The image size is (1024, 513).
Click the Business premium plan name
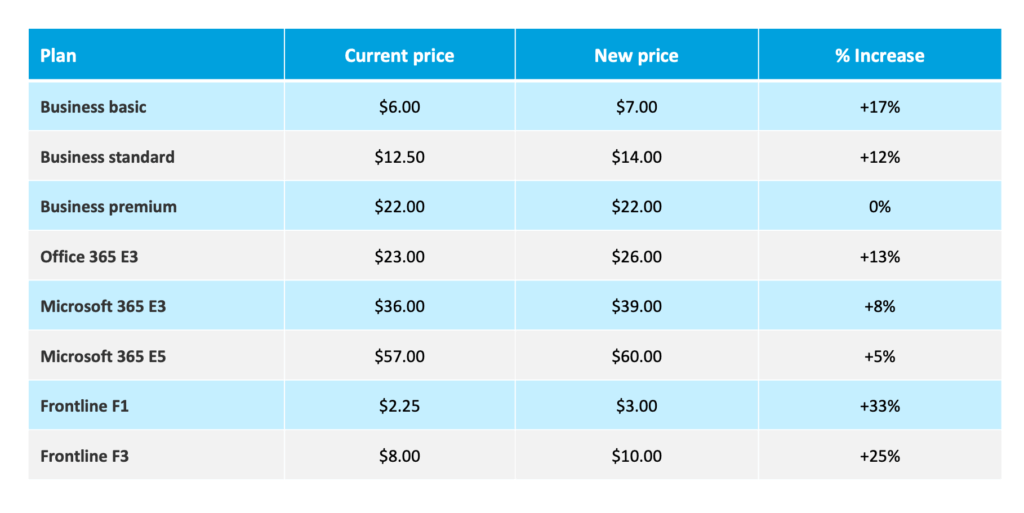[108, 206]
